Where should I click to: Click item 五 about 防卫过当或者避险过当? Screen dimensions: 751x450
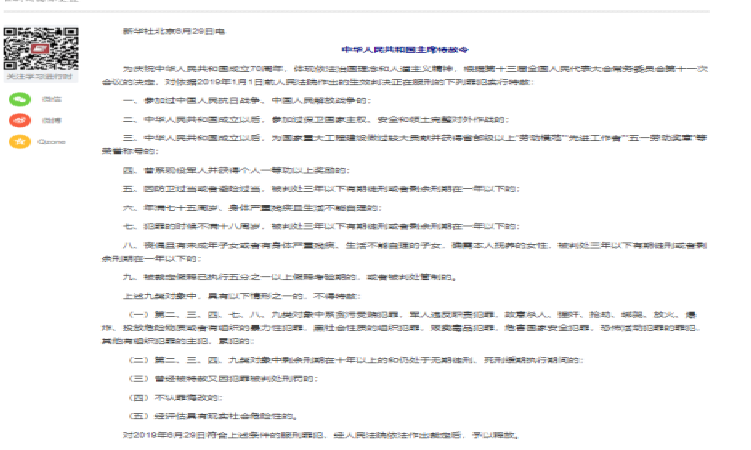(321, 189)
